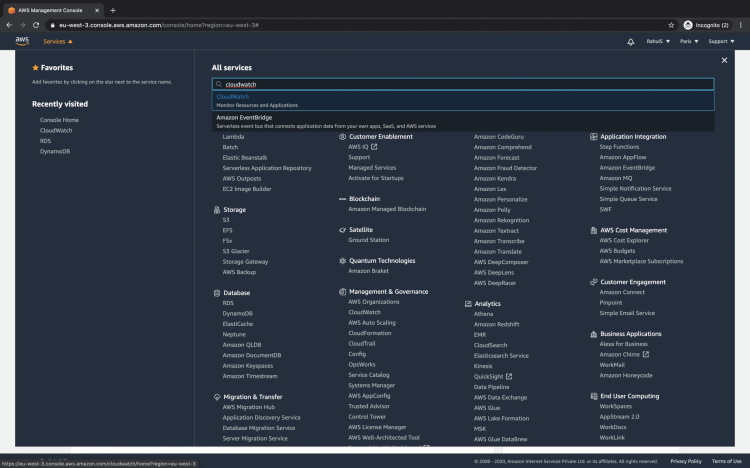Open the Support dropdown menu

(721, 42)
